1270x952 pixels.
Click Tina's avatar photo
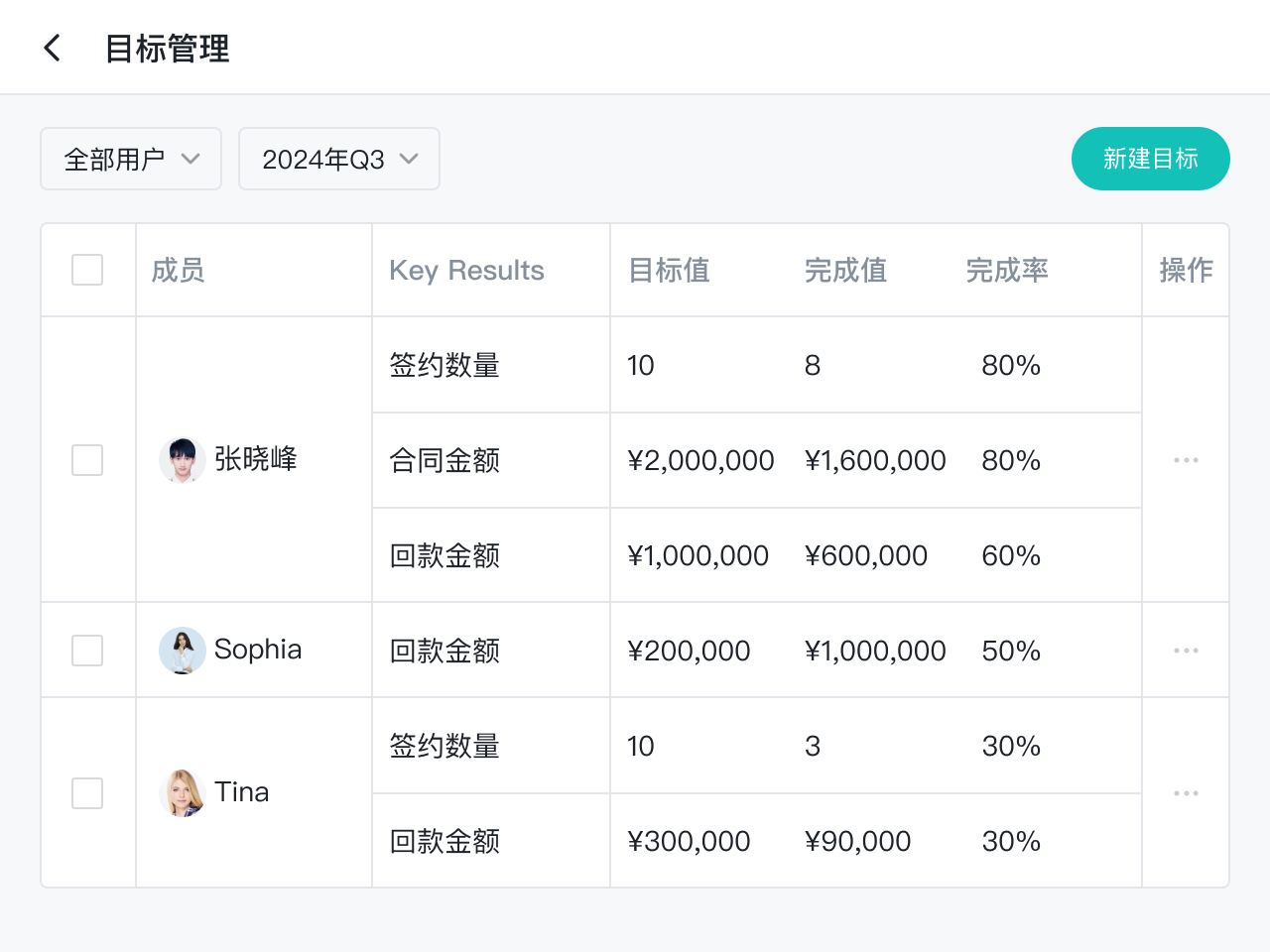coord(182,793)
